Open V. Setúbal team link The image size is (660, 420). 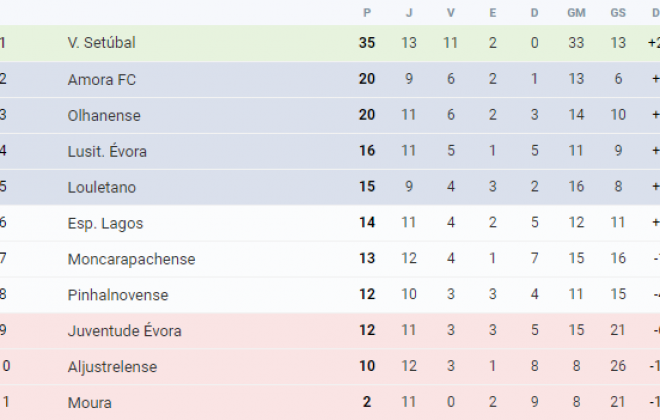click(x=101, y=43)
